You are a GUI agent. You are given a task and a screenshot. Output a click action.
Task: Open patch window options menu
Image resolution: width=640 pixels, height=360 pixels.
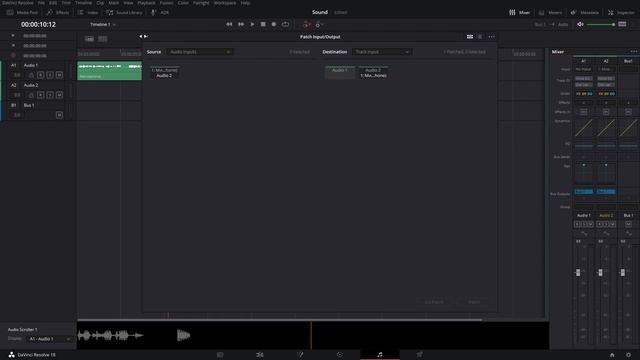491,37
